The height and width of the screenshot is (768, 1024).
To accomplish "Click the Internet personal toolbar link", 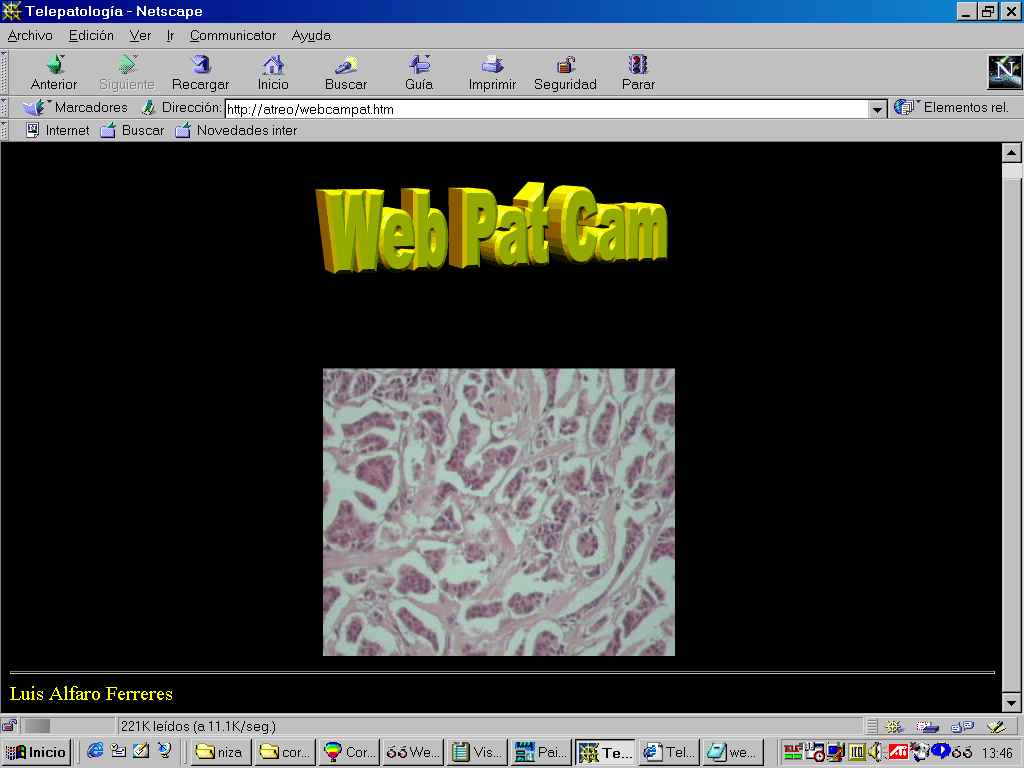I will click(x=57, y=130).
